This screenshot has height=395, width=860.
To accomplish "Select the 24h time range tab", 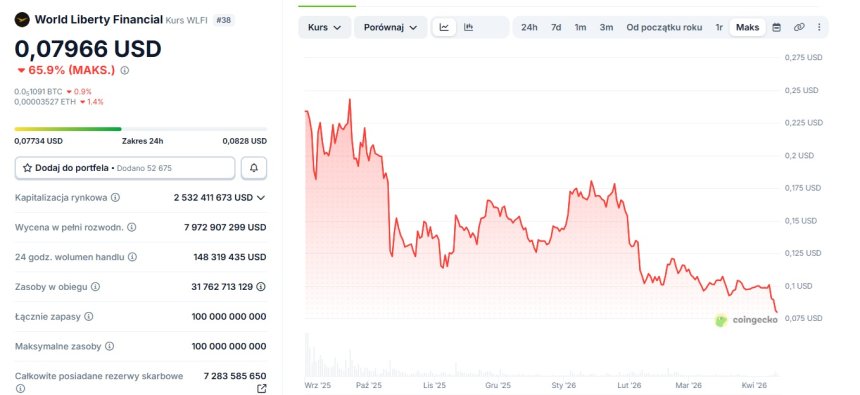I will pyautogui.click(x=529, y=27).
